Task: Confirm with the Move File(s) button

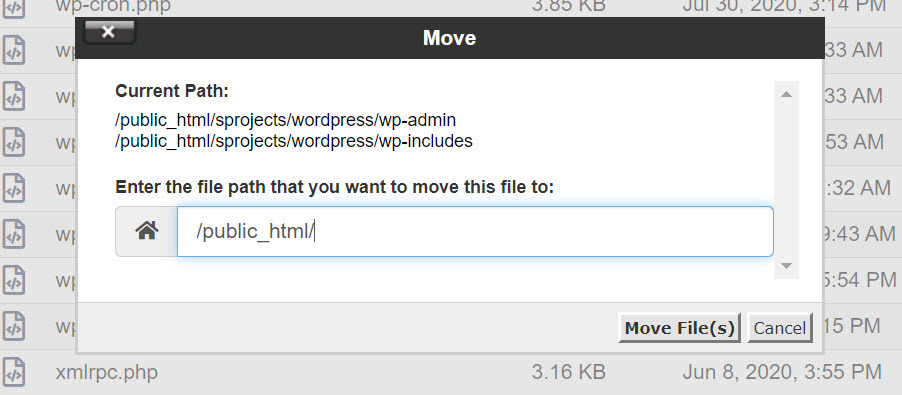Action: click(679, 328)
